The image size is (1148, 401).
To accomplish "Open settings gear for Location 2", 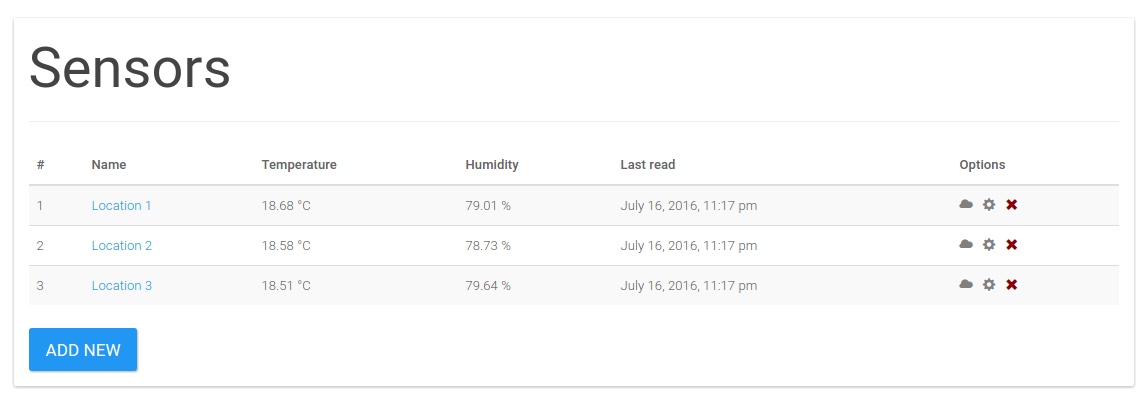I will (989, 244).
